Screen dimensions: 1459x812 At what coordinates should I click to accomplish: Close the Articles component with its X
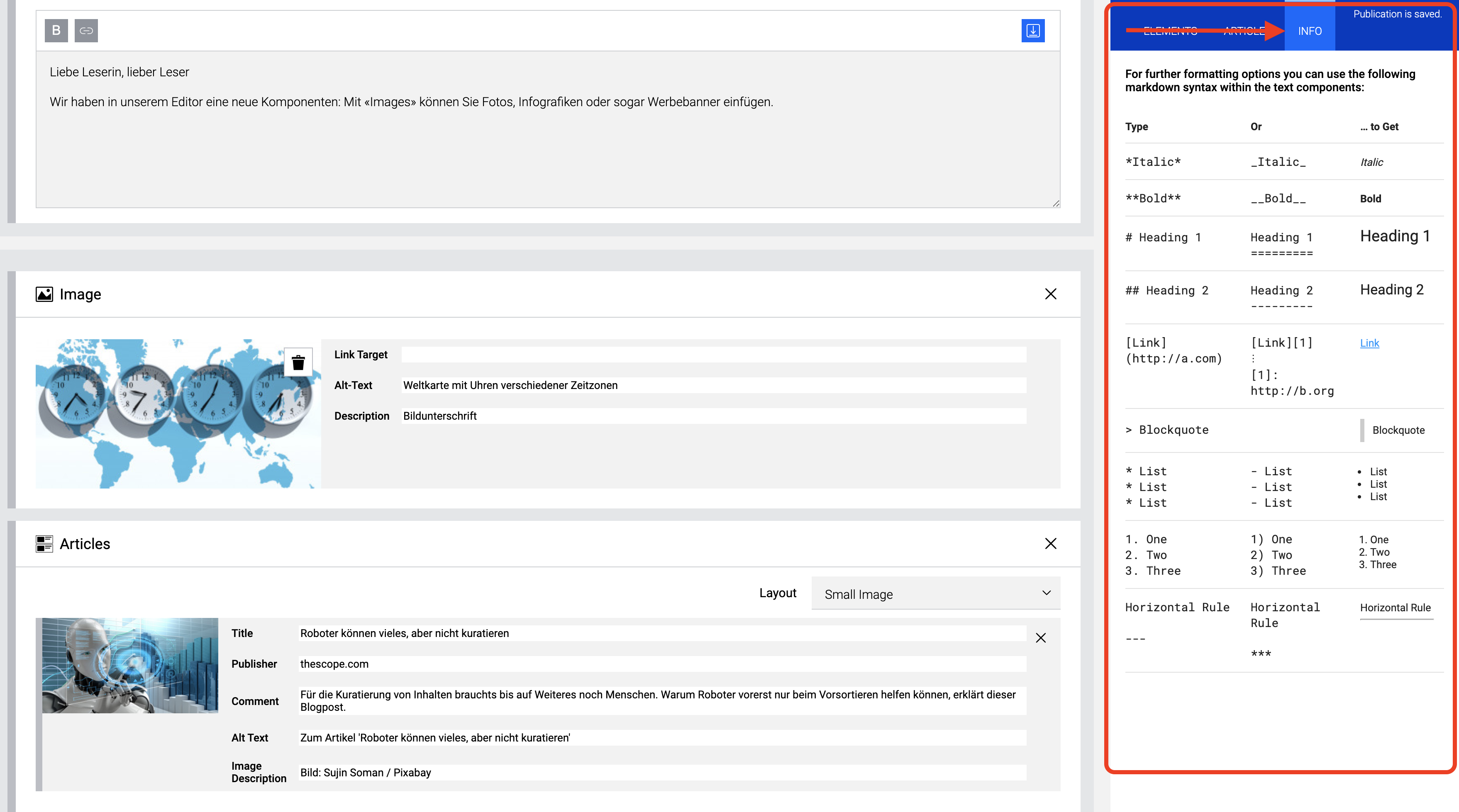tap(1051, 544)
